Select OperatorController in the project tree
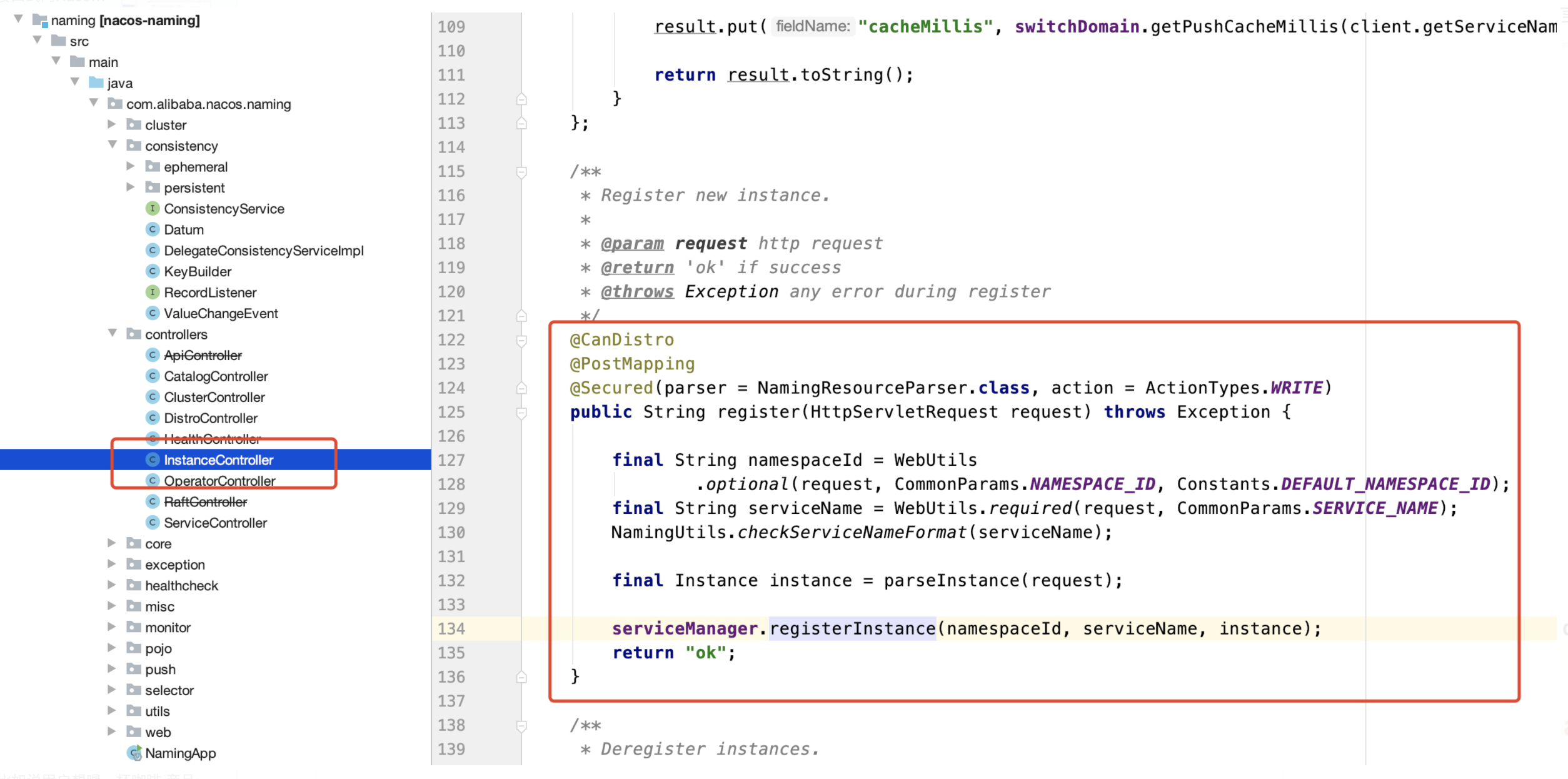This screenshot has height=779, width=1568. (219, 481)
